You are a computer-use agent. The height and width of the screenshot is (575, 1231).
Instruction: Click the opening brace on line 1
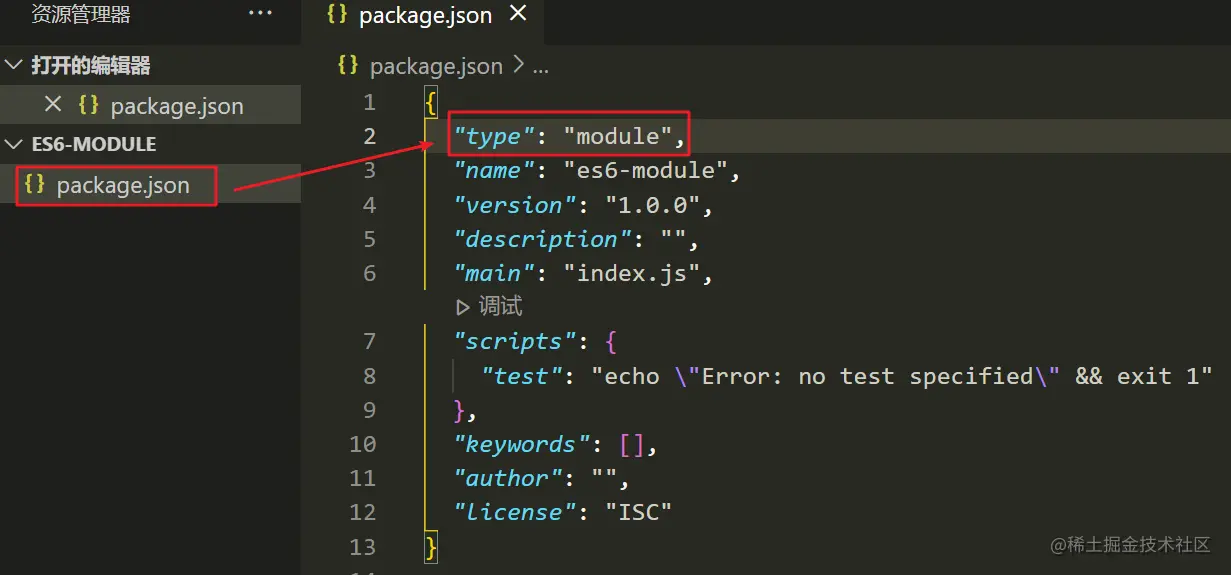pos(431,102)
